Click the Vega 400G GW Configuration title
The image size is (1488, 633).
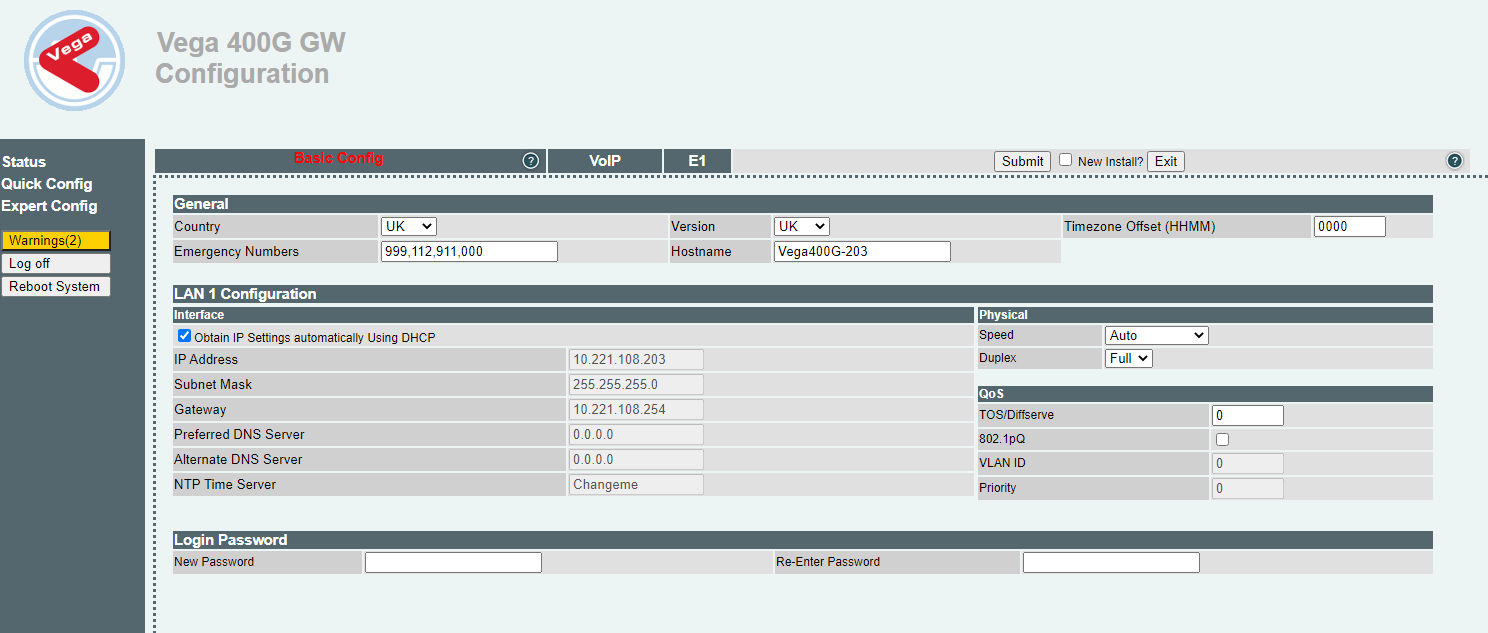tap(250, 58)
